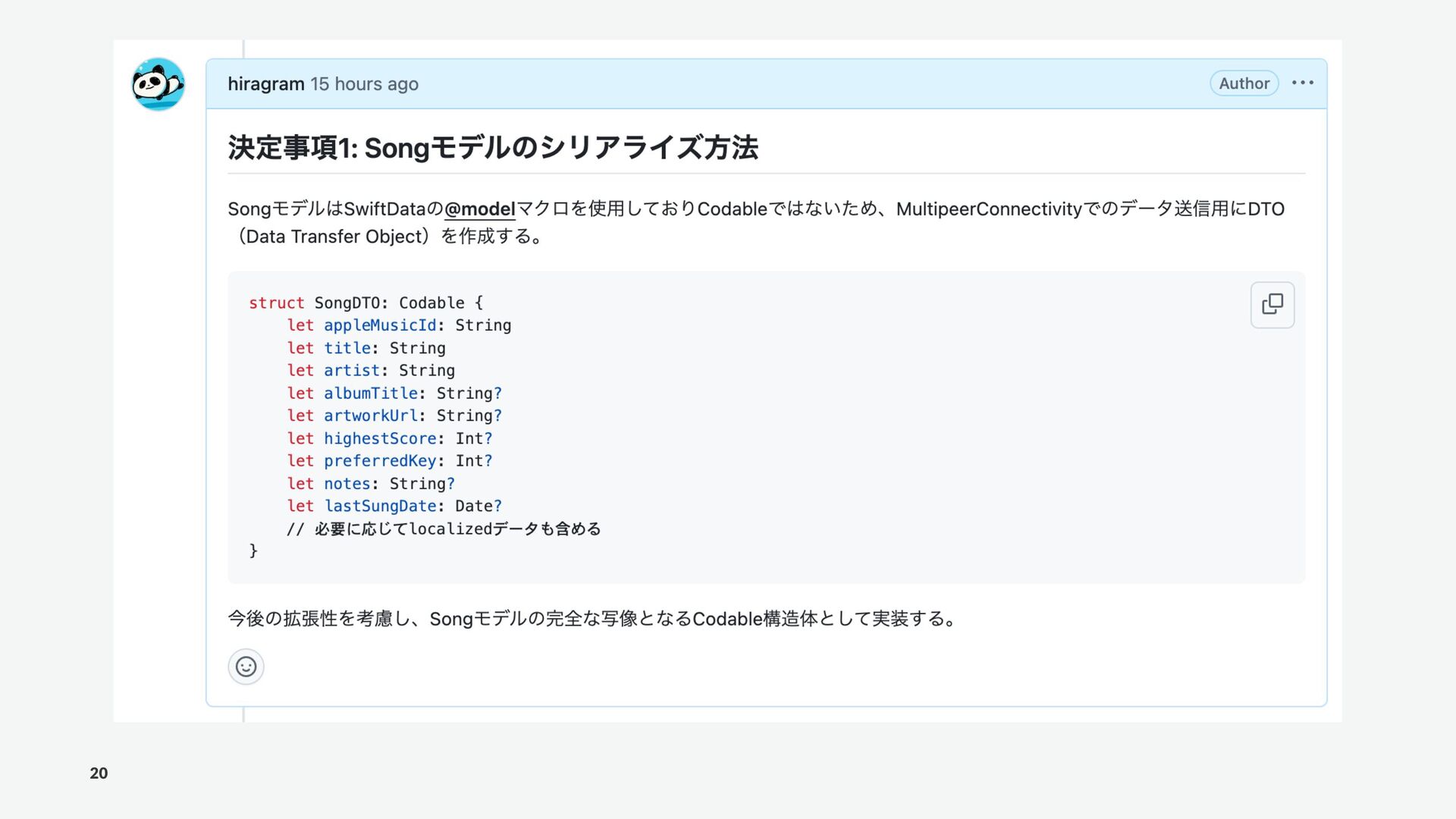Click the highestScore property line

point(380,438)
